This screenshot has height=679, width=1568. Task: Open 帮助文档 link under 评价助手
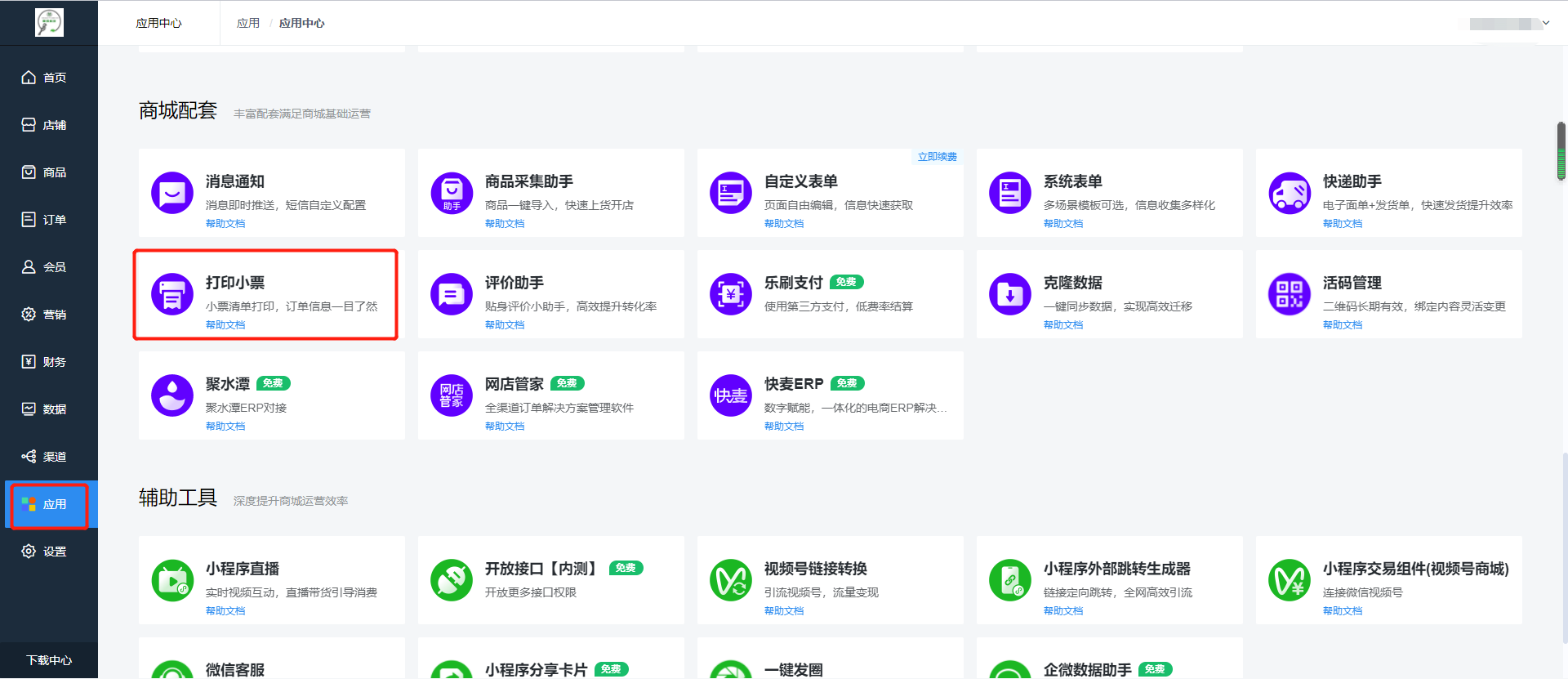[x=505, y=325]
